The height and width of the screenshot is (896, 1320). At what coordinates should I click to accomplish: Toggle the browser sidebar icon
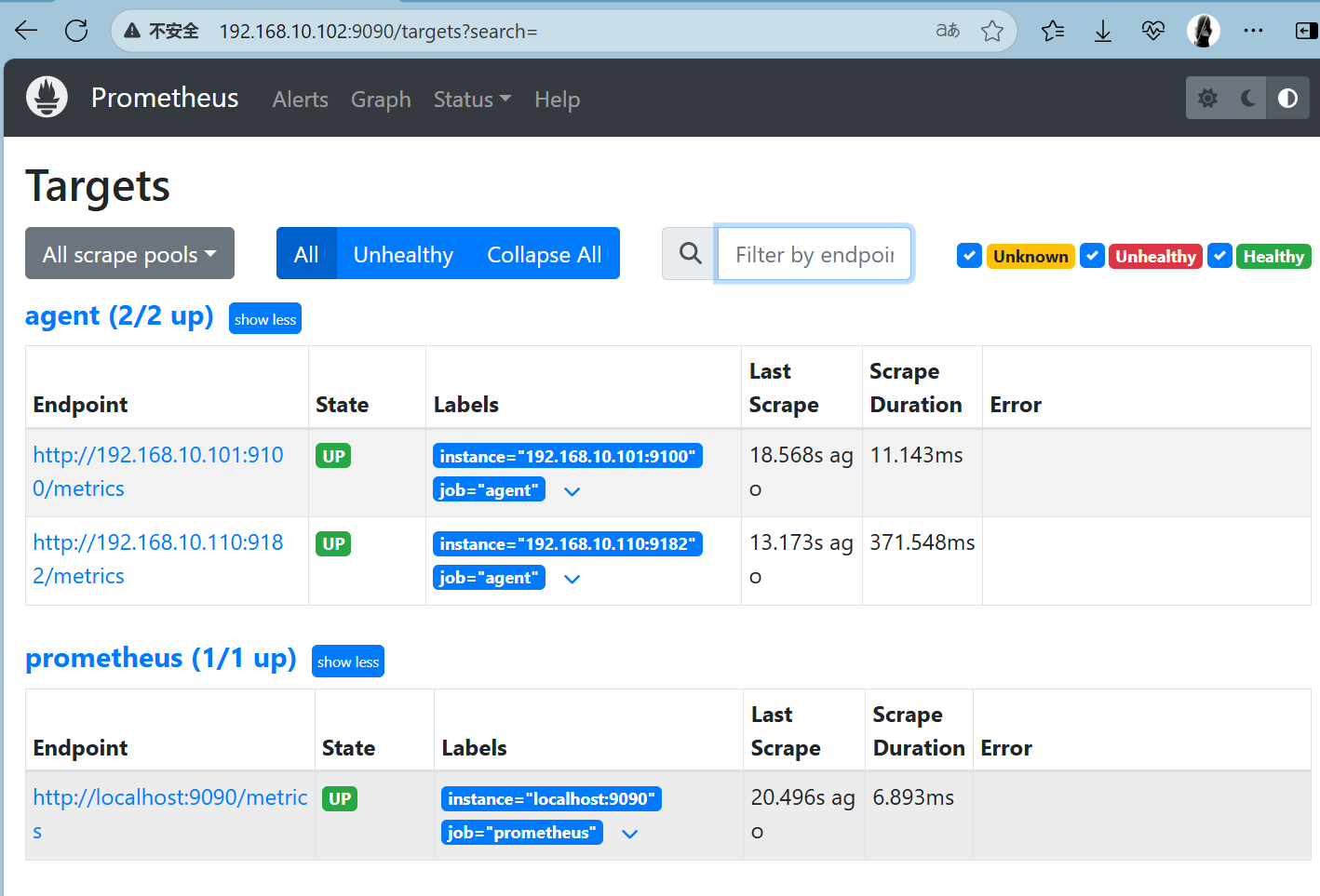click(1306, 31)
